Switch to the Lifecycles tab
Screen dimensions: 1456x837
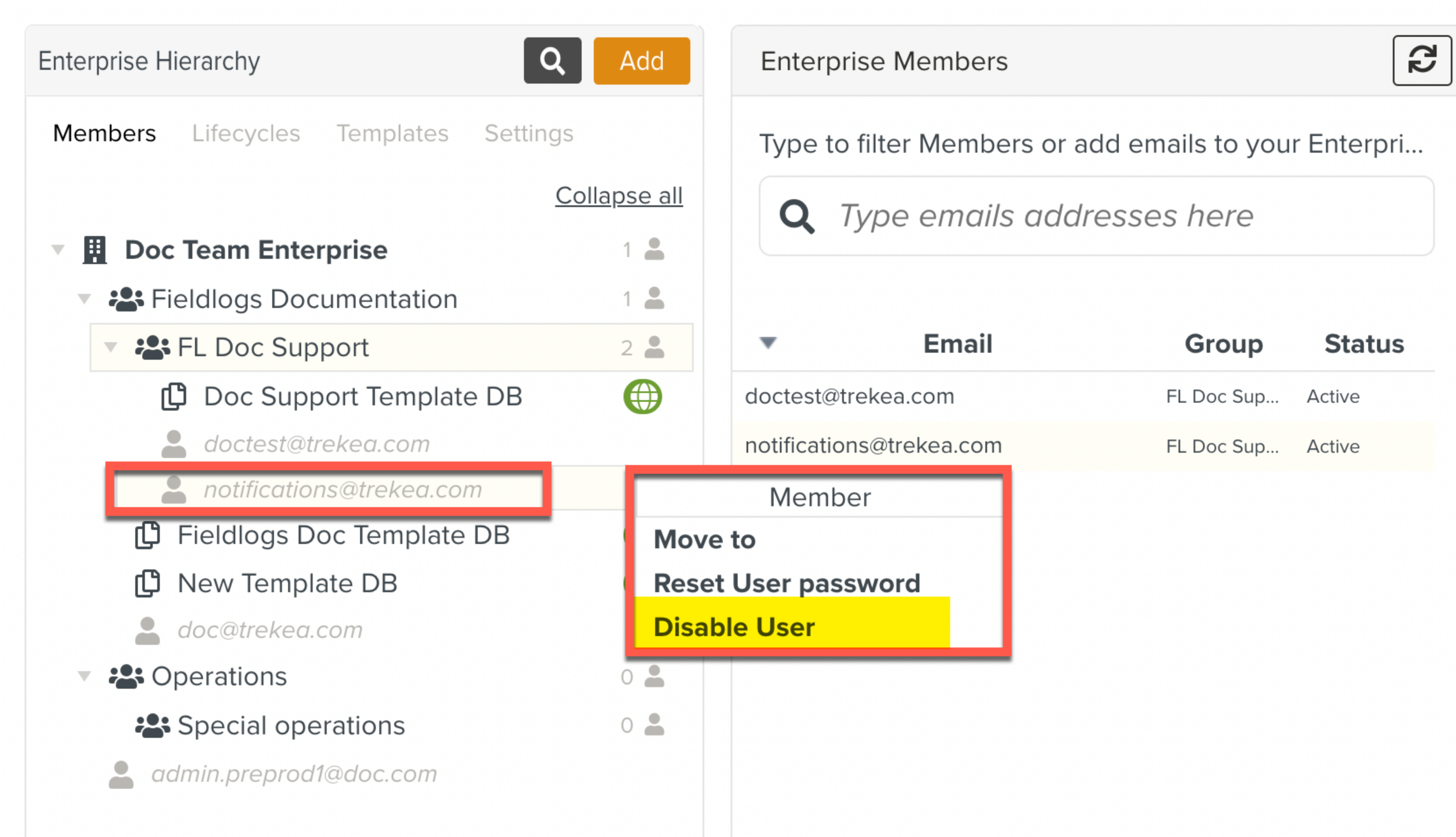[246, 133]
